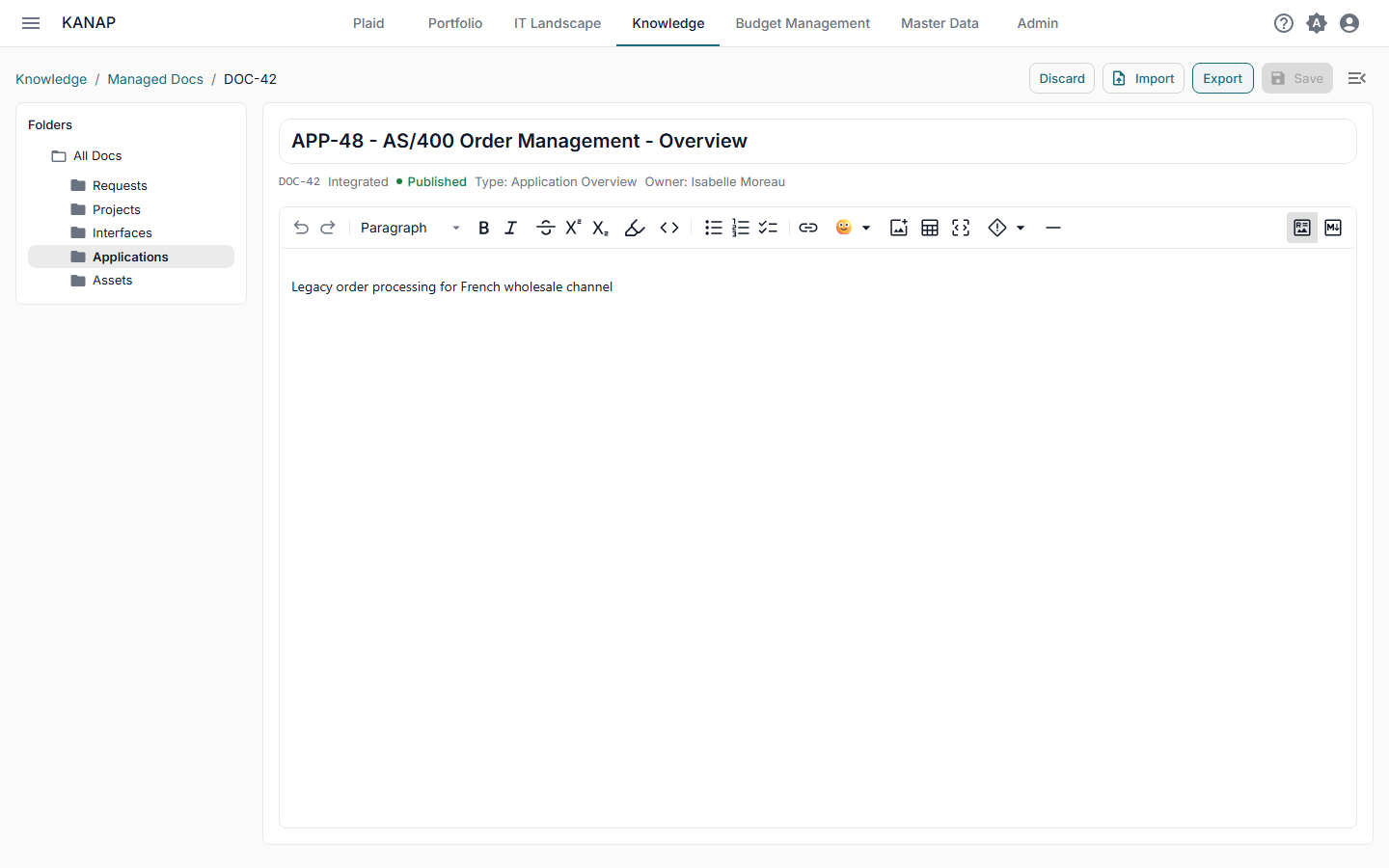1389x868 pixels.
Task: Go to the Budget Management tab
Action: point(803,23)
